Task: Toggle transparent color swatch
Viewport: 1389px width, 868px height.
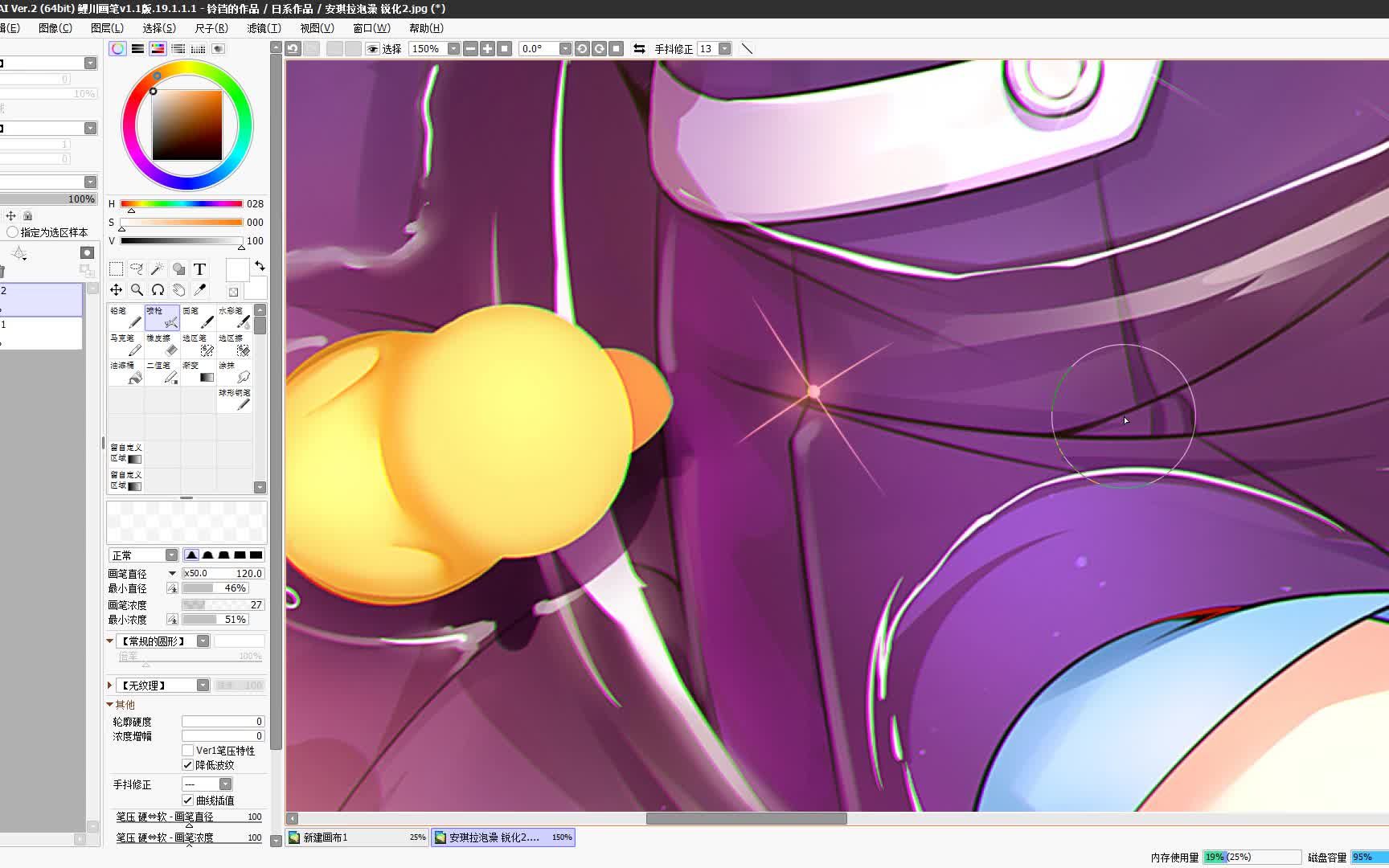Action: (233, 292)
